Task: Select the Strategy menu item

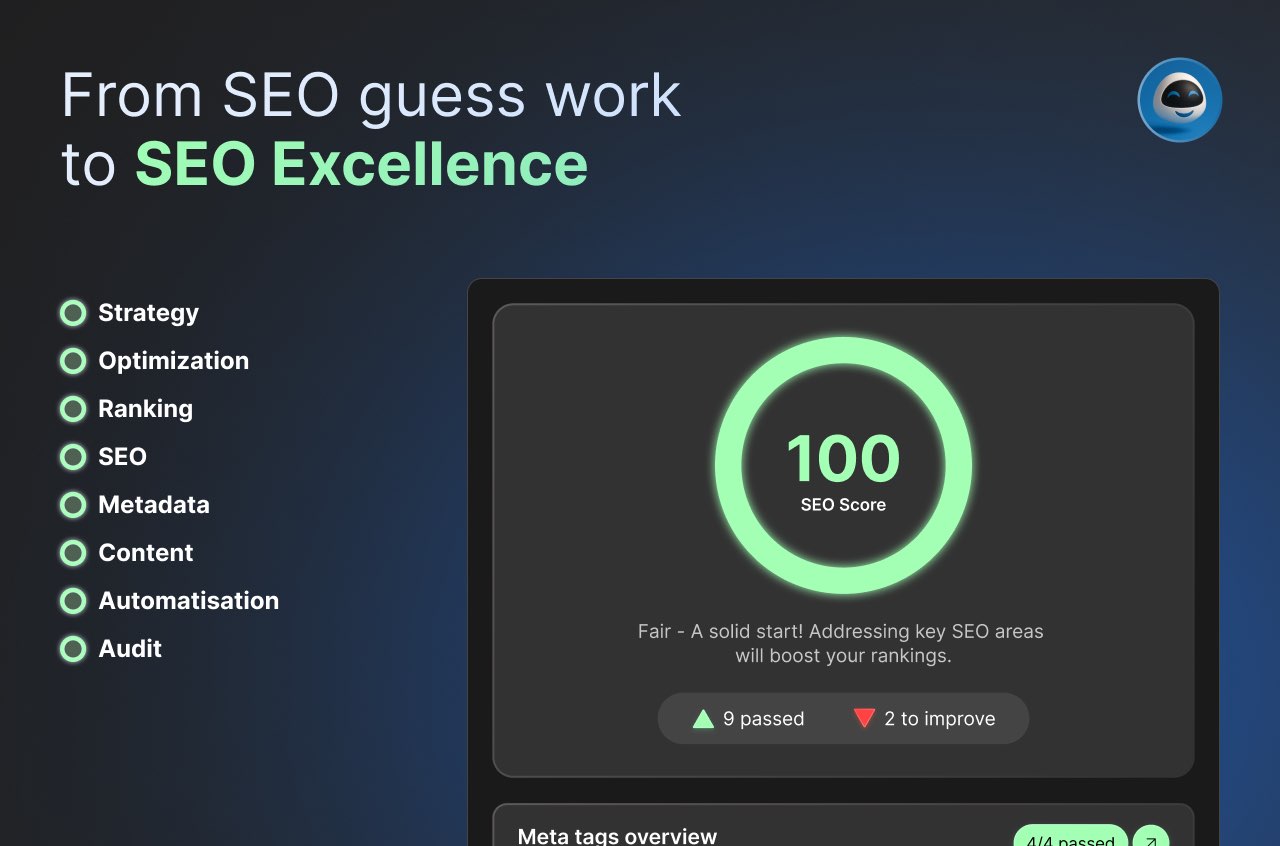Action: point(148,312)
